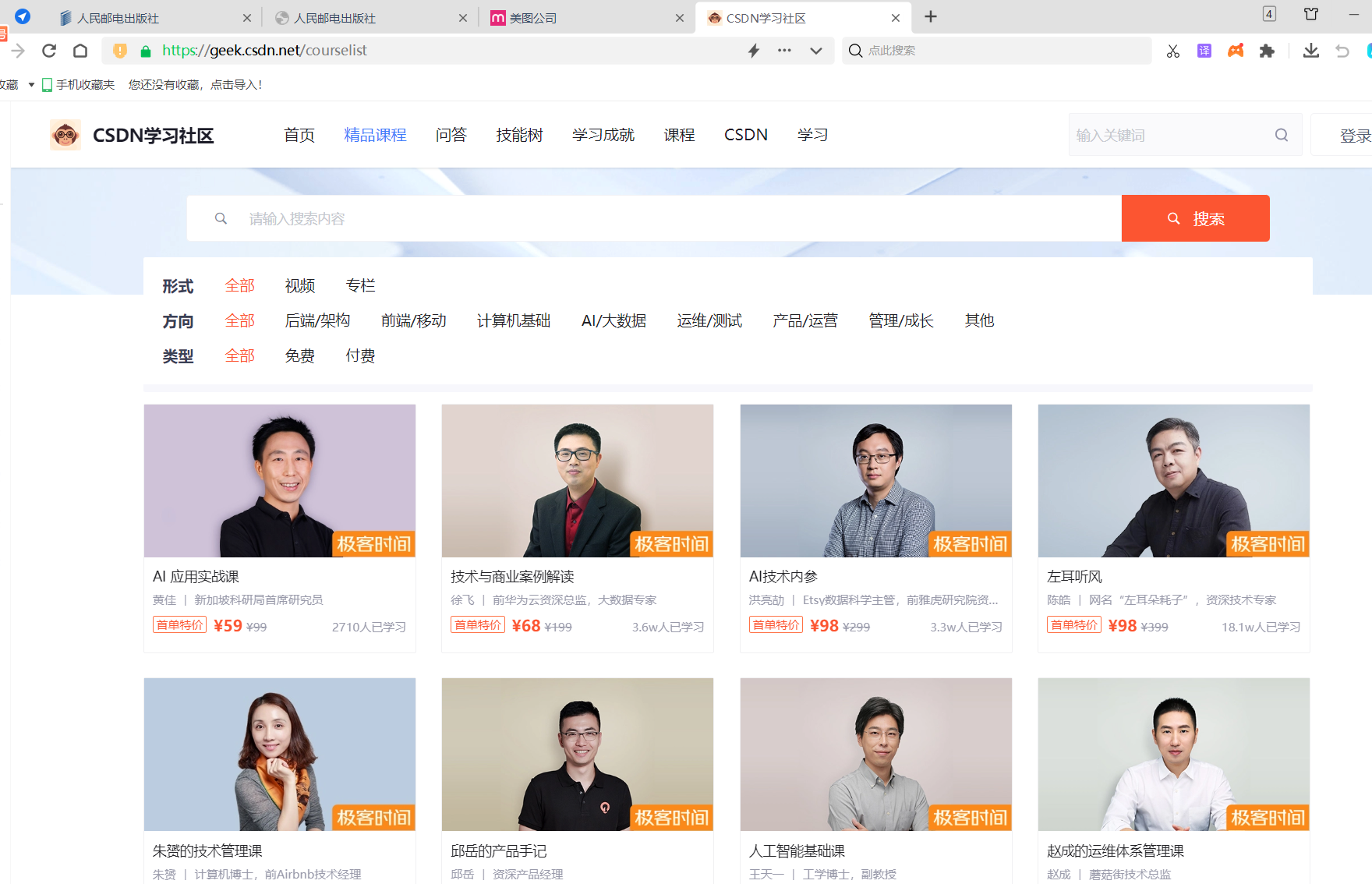Open the purple translate extension icon
This screenshot has height=884, width=1372.
(x=1204, y=51)
